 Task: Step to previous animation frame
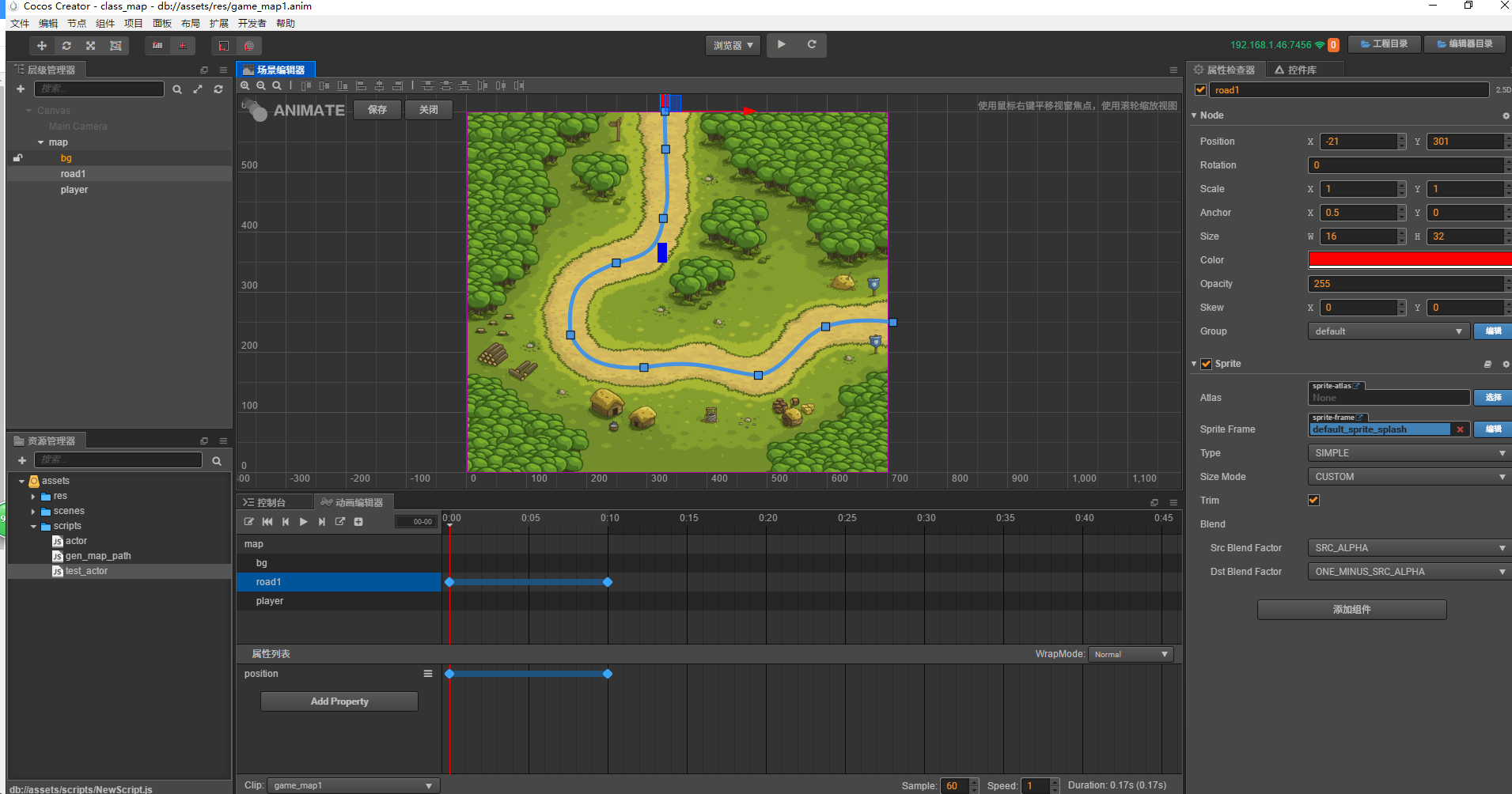click(x=286, y=522)
